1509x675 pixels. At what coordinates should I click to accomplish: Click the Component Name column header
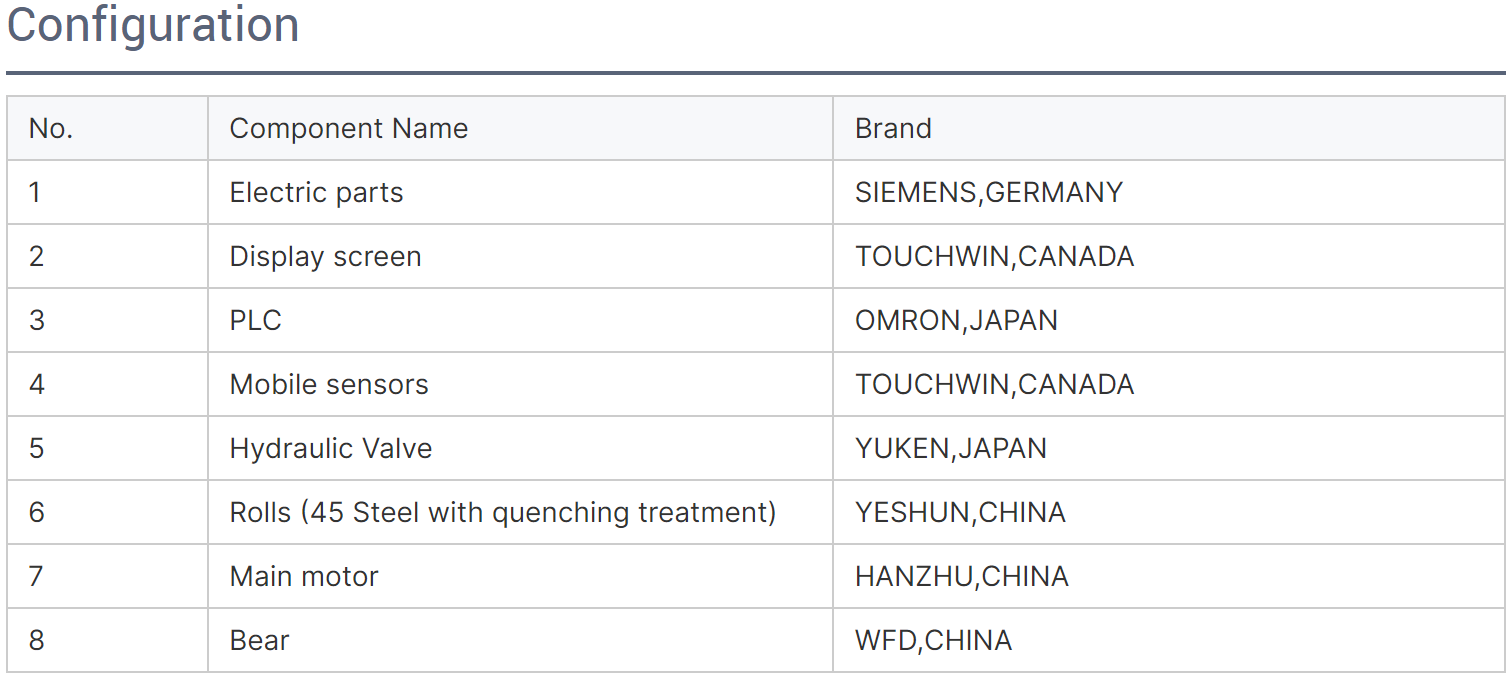[x=348, y=129]
